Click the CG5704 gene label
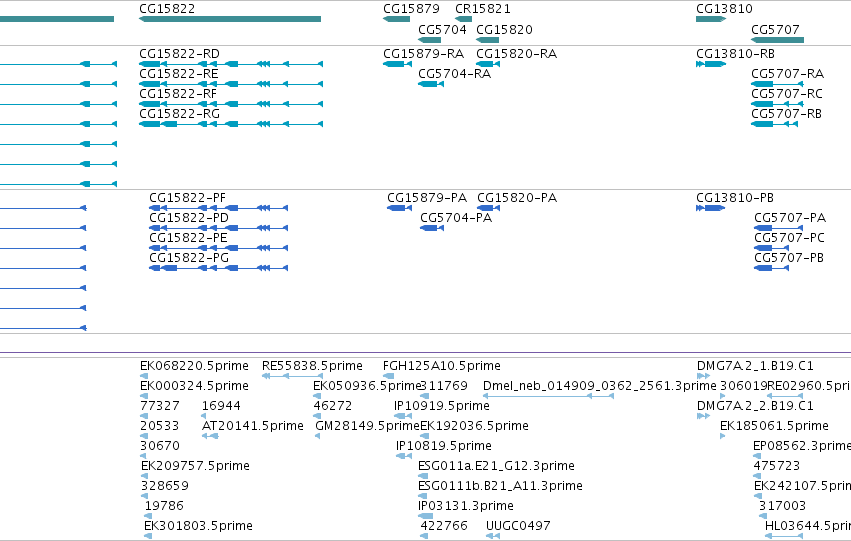851x541 pixels. [442, 29]
